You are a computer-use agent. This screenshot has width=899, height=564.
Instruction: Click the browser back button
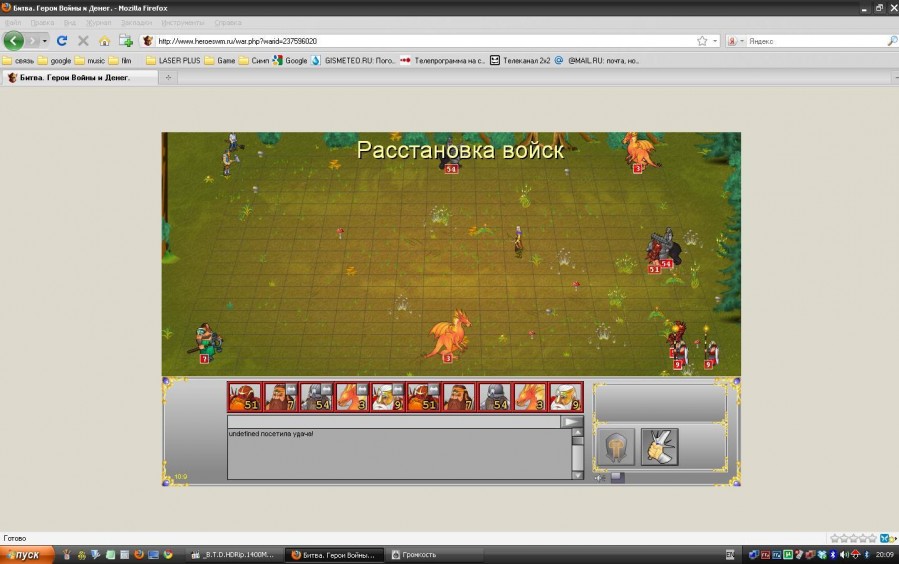[14, 41]
